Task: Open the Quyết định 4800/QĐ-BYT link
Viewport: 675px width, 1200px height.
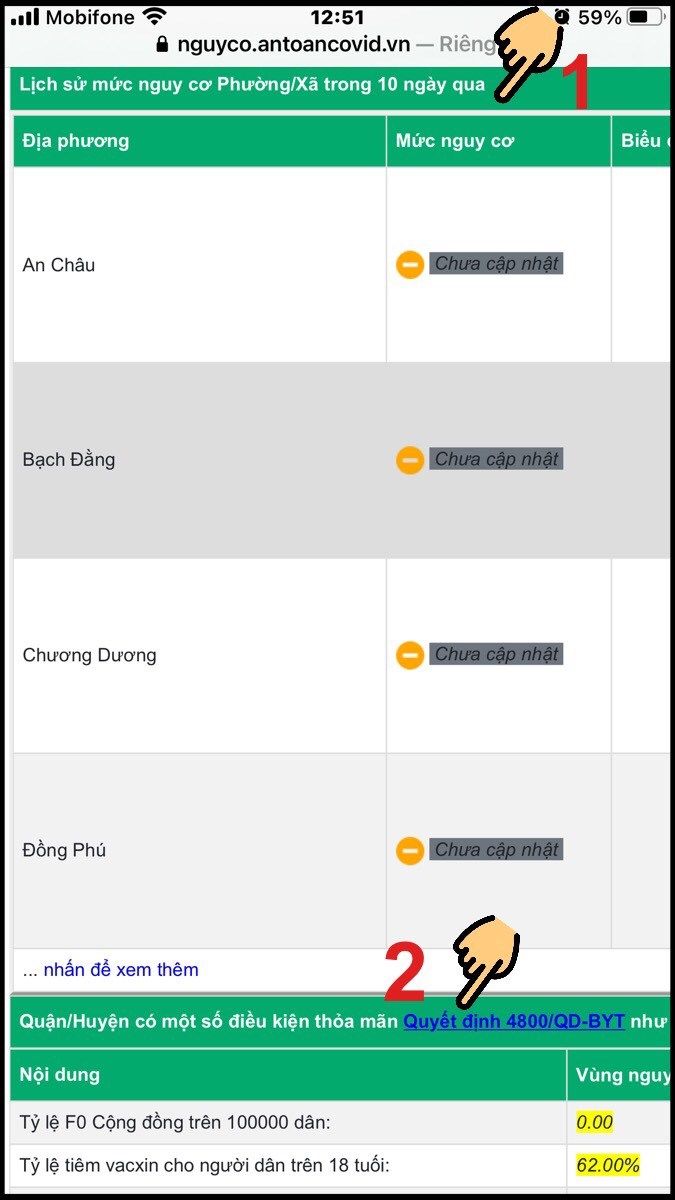Action: tap(514, 1021)
